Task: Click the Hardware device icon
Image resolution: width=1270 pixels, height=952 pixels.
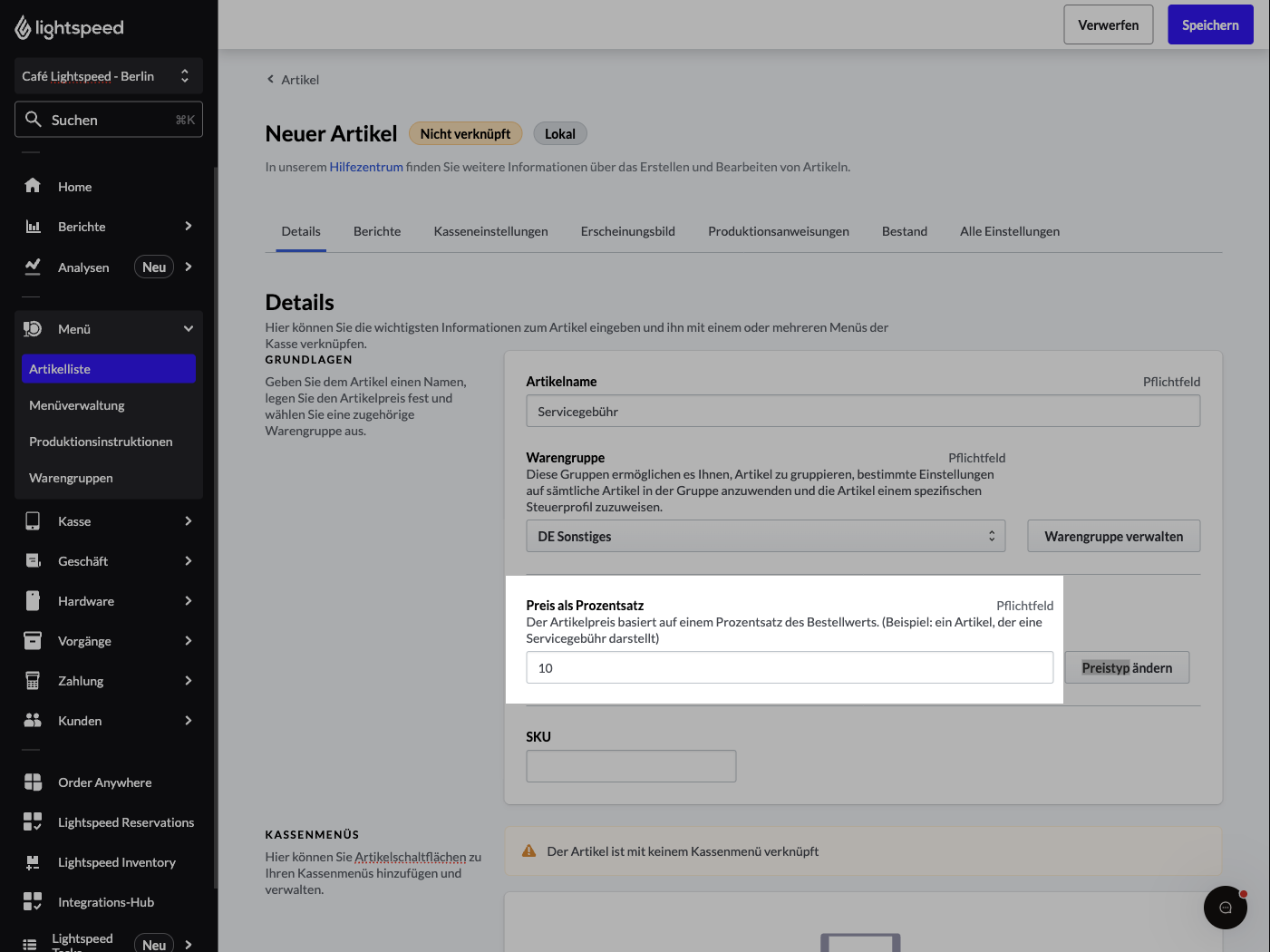Action: pyautogui.click(x=33, y=600)
